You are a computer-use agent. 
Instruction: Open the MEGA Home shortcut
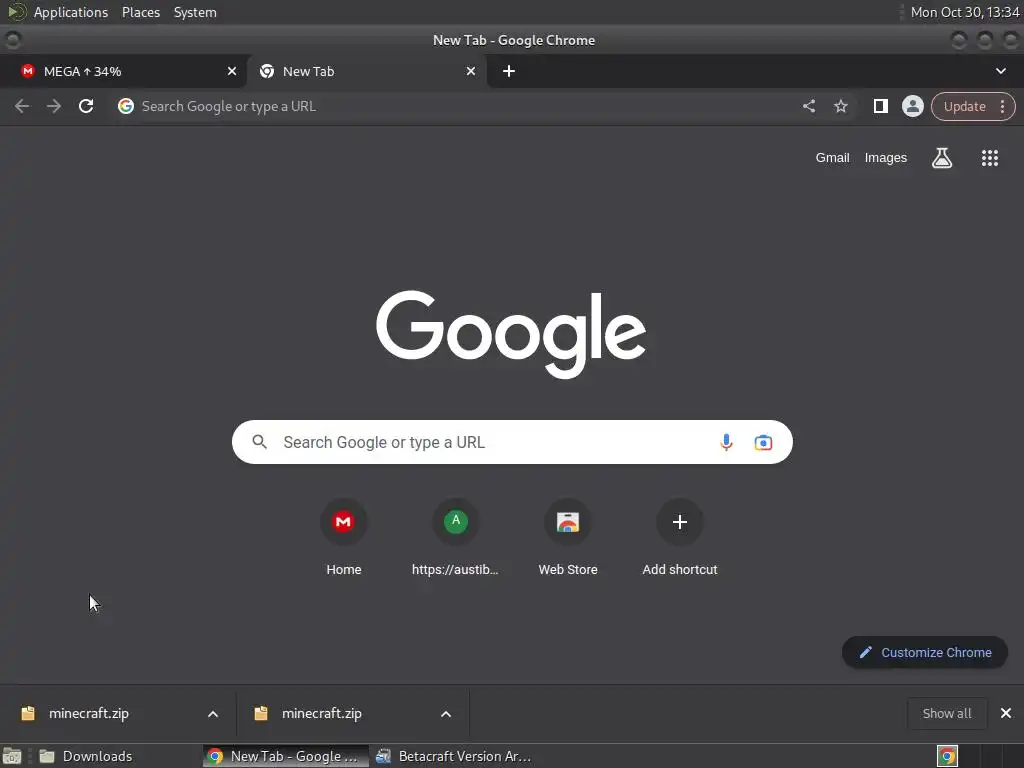point(344,537)
